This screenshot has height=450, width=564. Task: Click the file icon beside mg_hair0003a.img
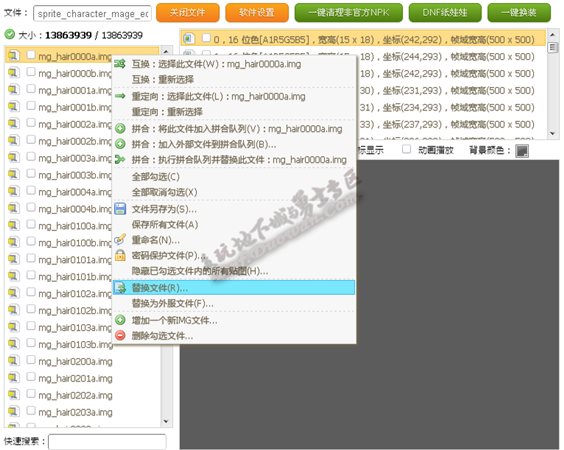[x=13, y=157]
